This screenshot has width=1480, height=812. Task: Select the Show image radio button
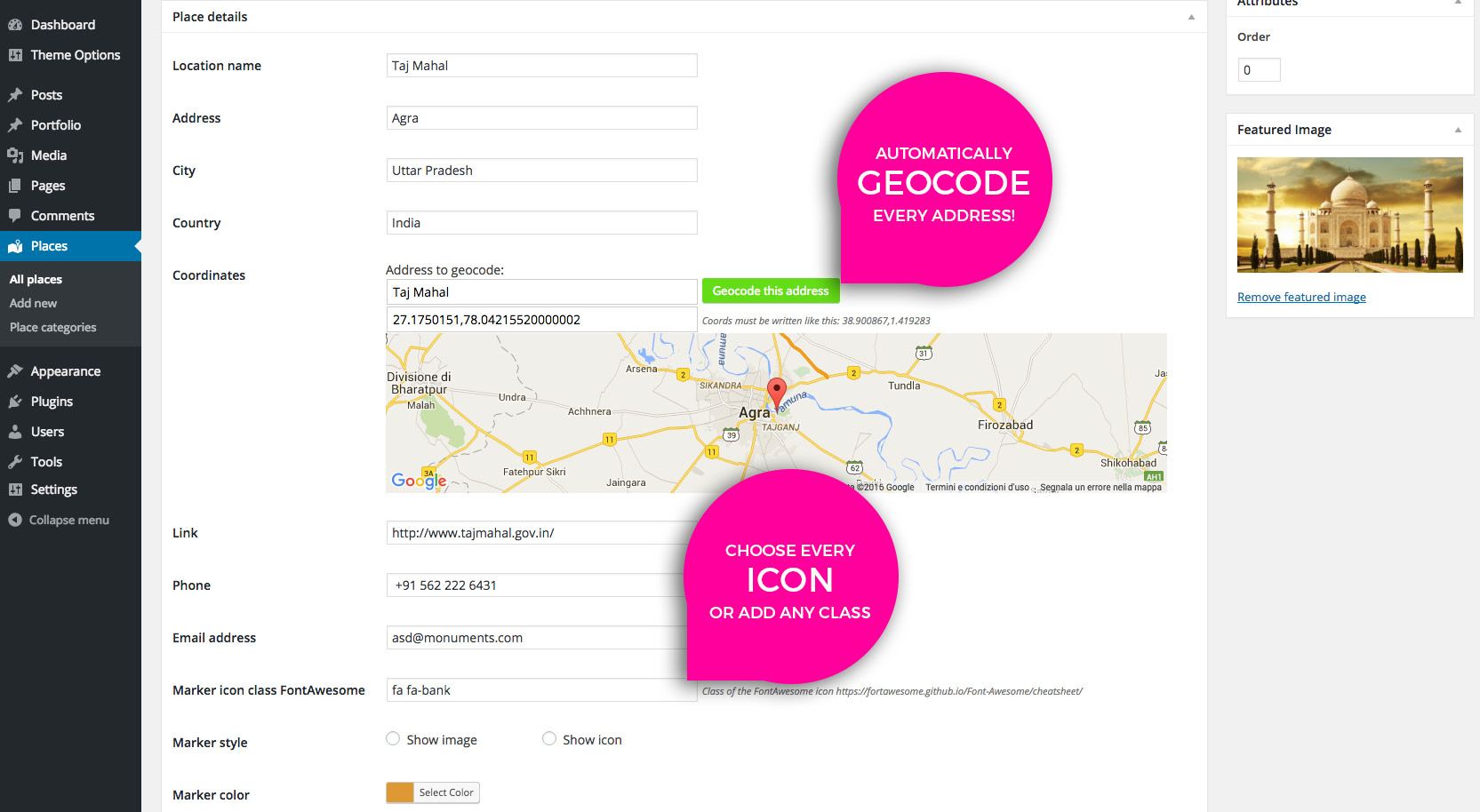393,738
